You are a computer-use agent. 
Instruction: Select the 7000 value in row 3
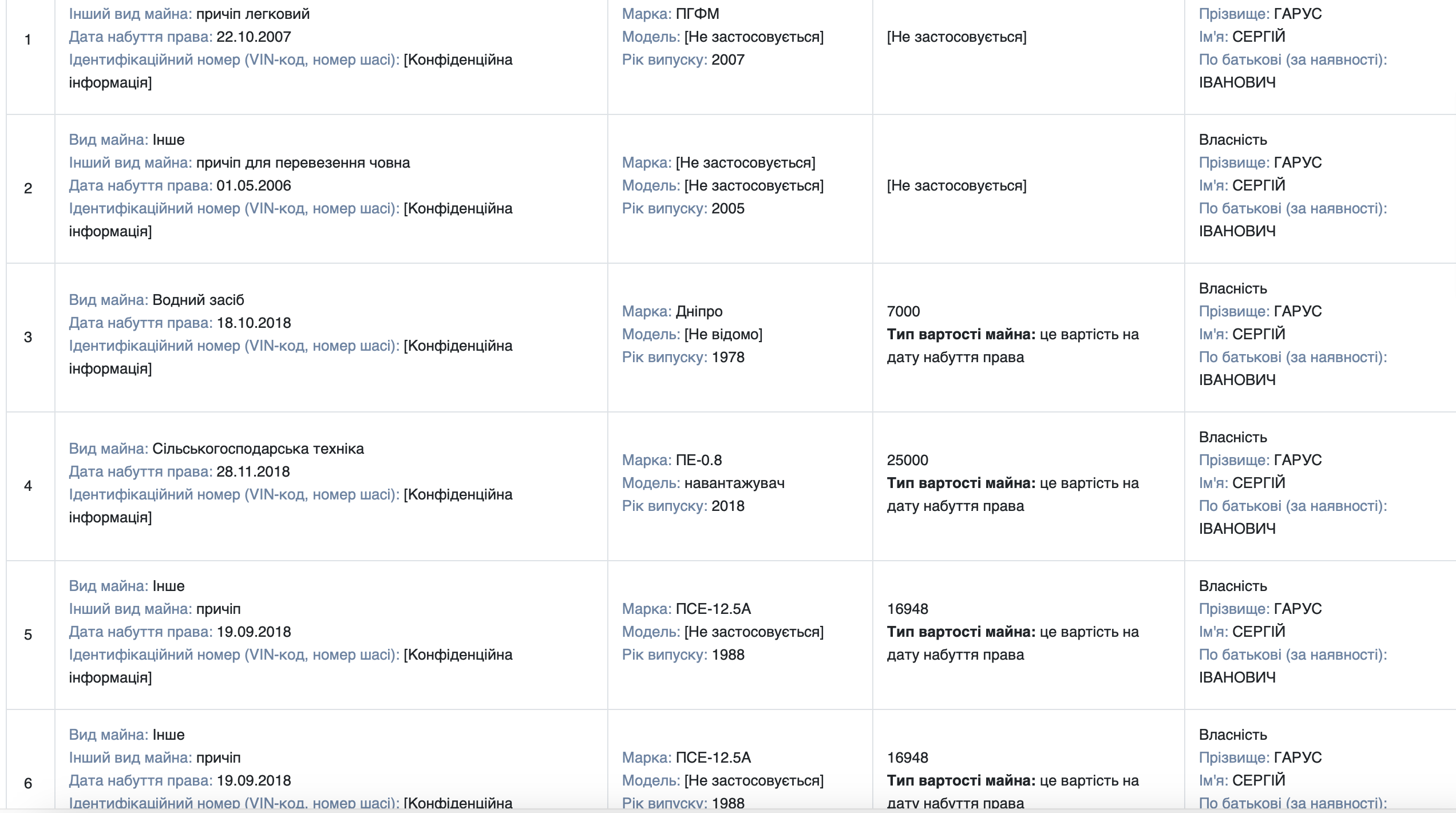903,311
